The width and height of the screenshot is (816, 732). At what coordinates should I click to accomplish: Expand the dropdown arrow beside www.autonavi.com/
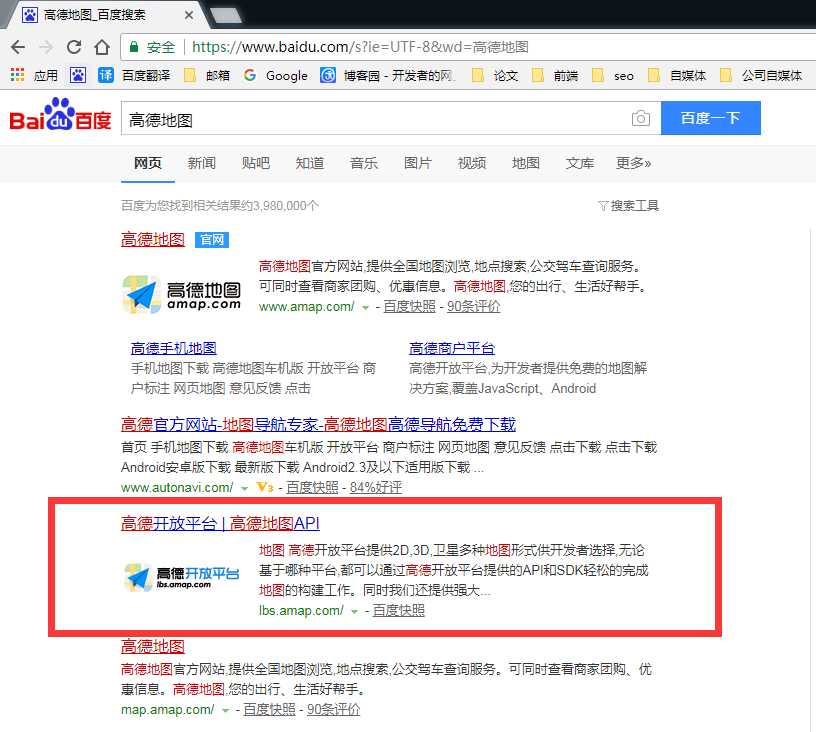[245, 489]
